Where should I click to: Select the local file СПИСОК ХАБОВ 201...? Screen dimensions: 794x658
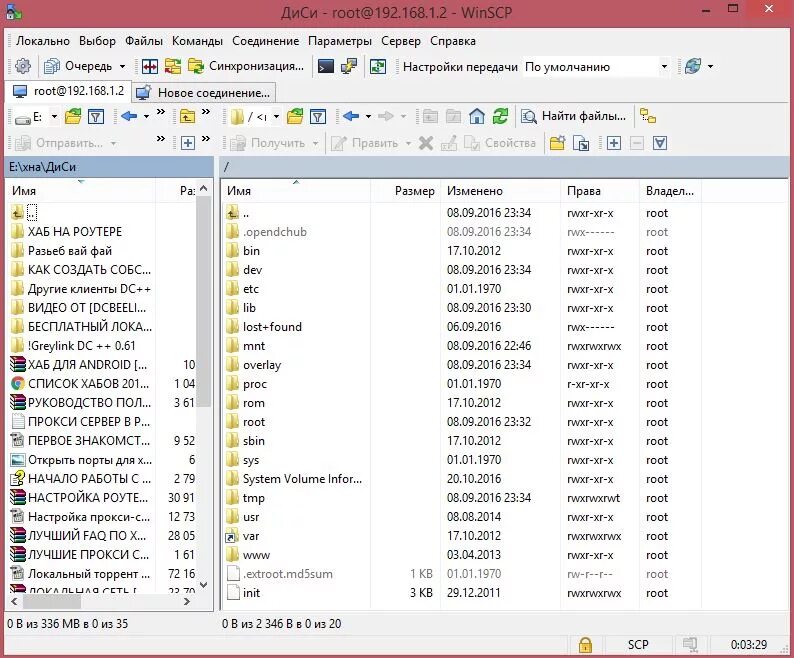[89, 384]
